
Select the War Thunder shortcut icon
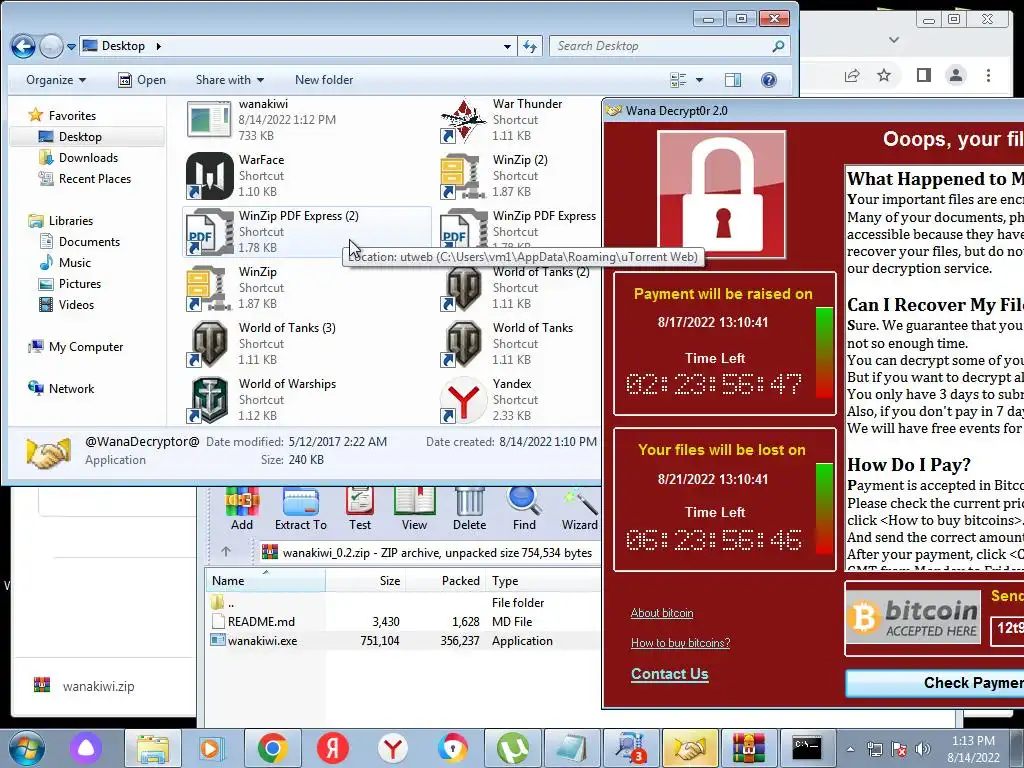point(463,120)
